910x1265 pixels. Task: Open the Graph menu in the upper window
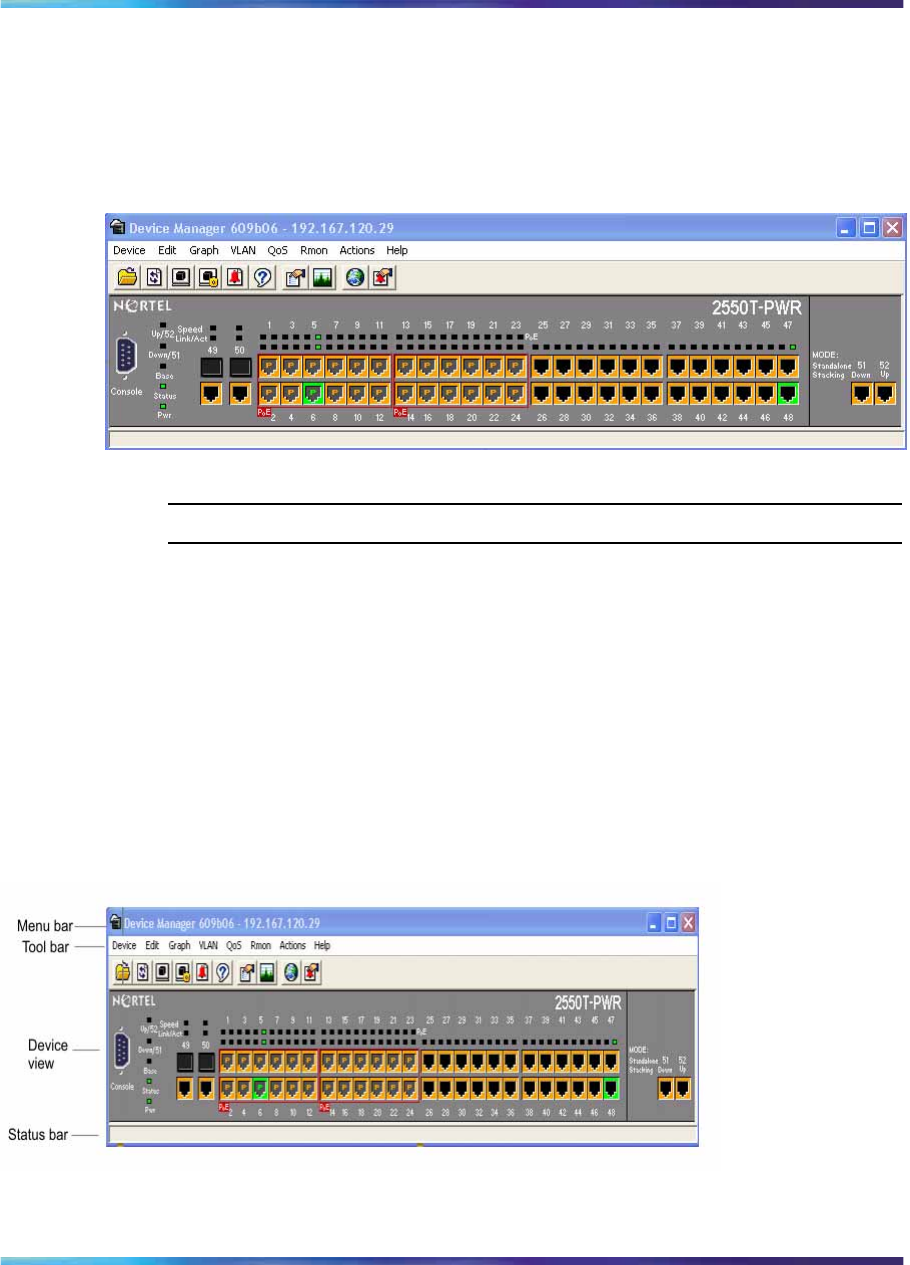coord(205,250)
